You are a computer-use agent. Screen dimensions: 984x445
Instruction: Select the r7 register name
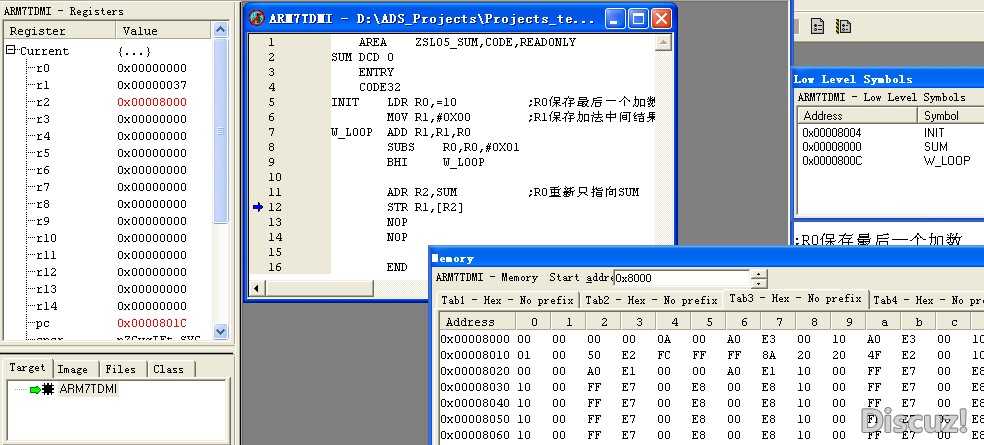[x=43, y=187]
